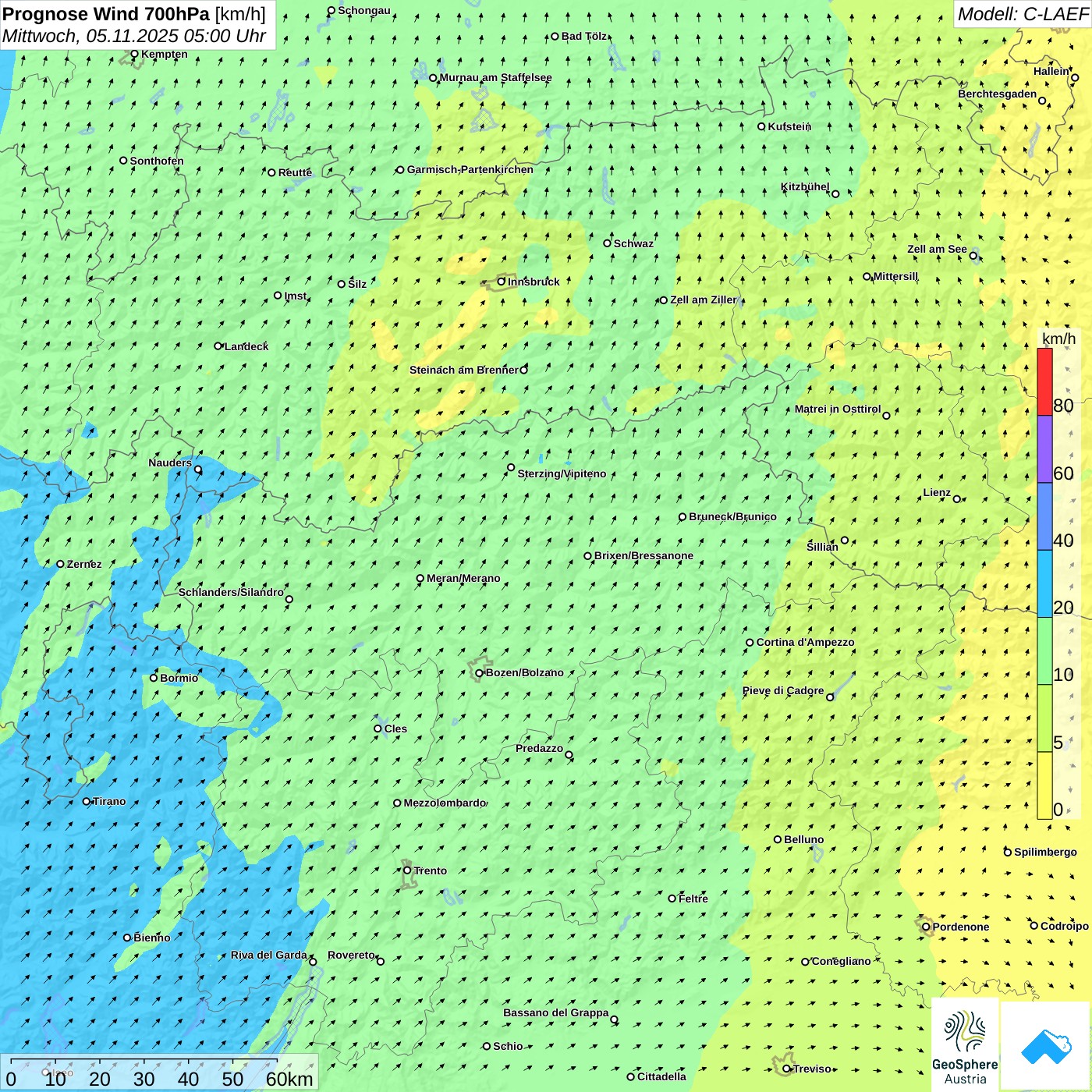Click the Kempten town marker
The height and width of the screenshot is (1092, 1092).
134,54
